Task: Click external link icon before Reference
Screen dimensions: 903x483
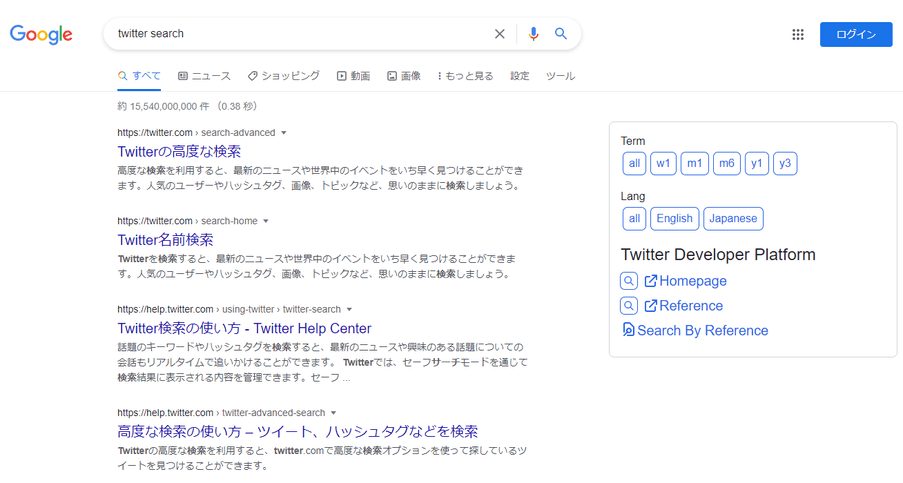Action: (651, 306)
